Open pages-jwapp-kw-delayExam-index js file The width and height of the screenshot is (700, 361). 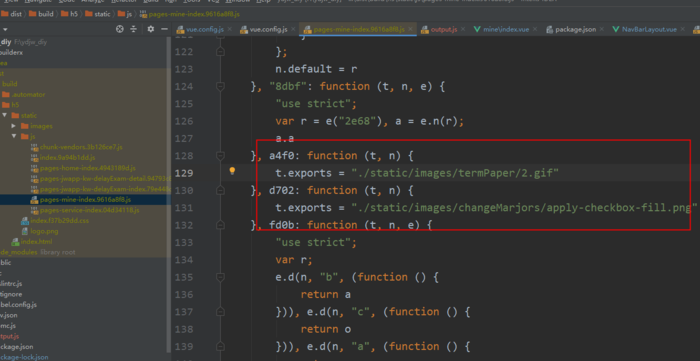tap(100, 189)
